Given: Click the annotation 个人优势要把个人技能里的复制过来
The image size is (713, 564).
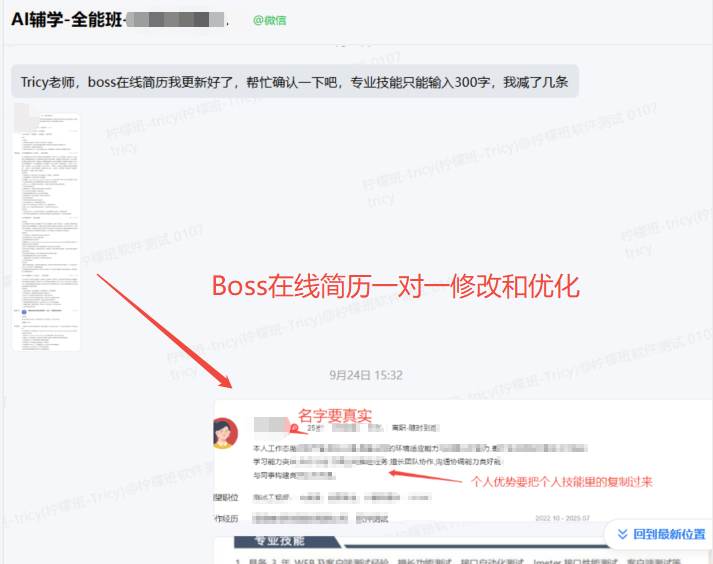Looking at the screenshot, I should [x=562, y=481].
